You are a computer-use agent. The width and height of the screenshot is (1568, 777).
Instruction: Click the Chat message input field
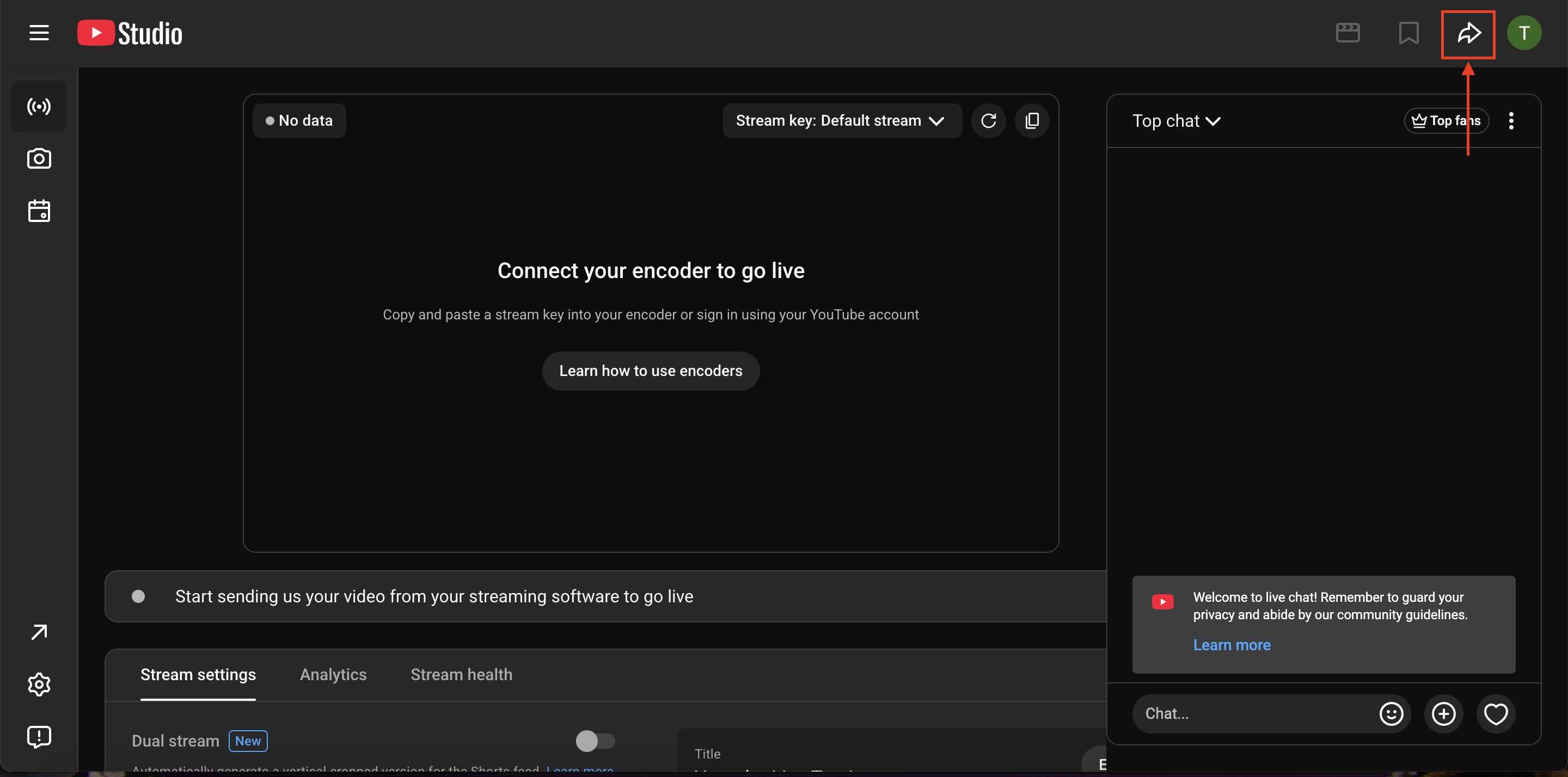pyautogui.click(x=1254, y=713)
